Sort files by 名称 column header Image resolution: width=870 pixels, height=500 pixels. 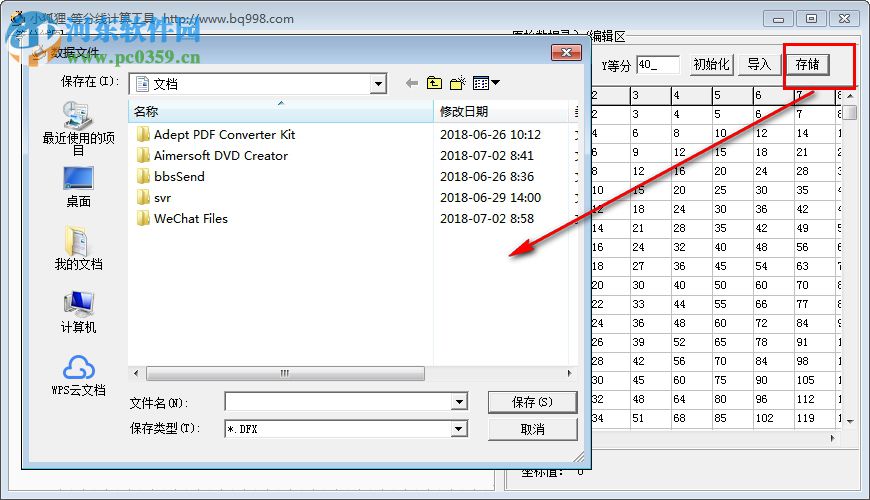281,112
